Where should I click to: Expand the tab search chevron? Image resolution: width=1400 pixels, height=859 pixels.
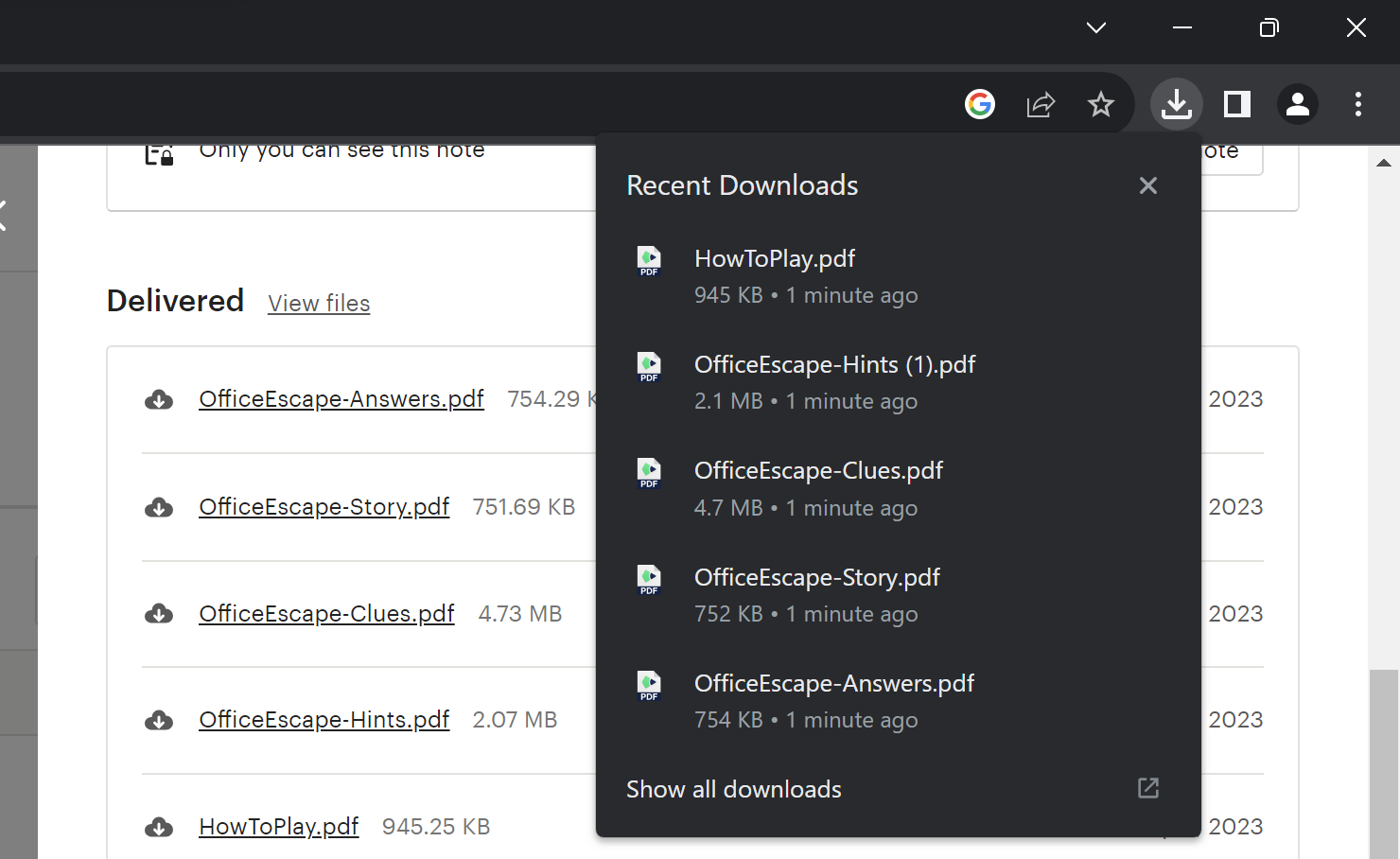(1095, 27)
